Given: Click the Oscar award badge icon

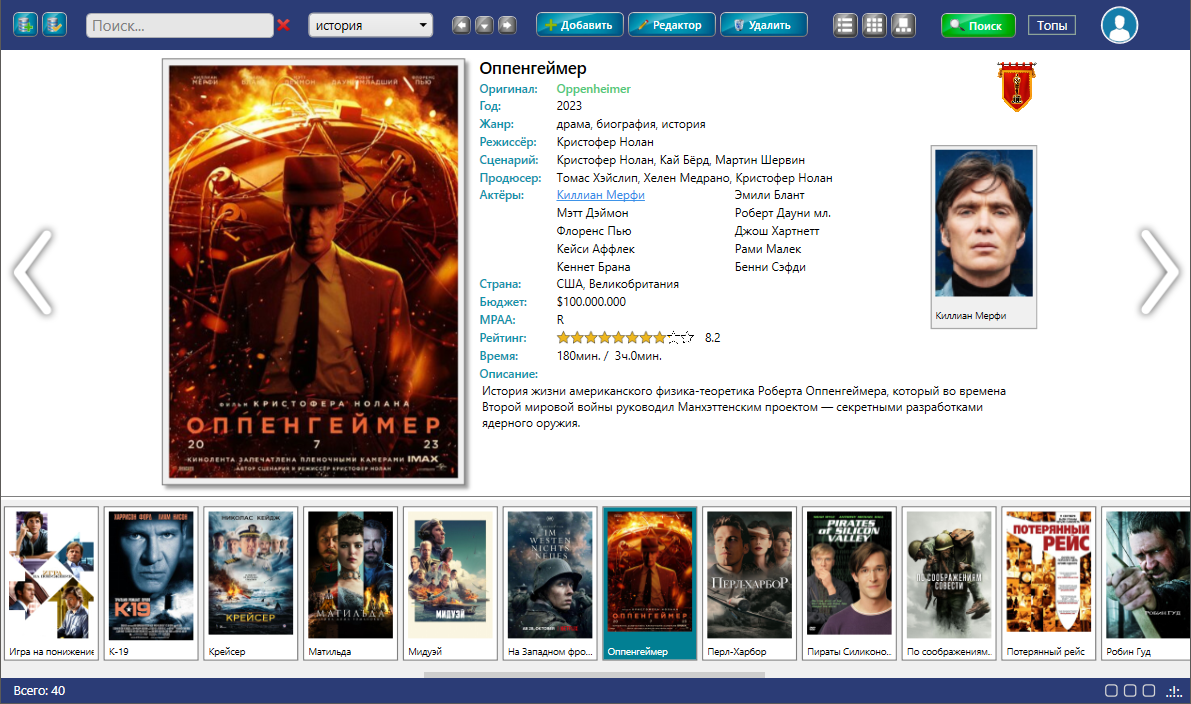Looking at the screenshot, I should [1016, 87].
